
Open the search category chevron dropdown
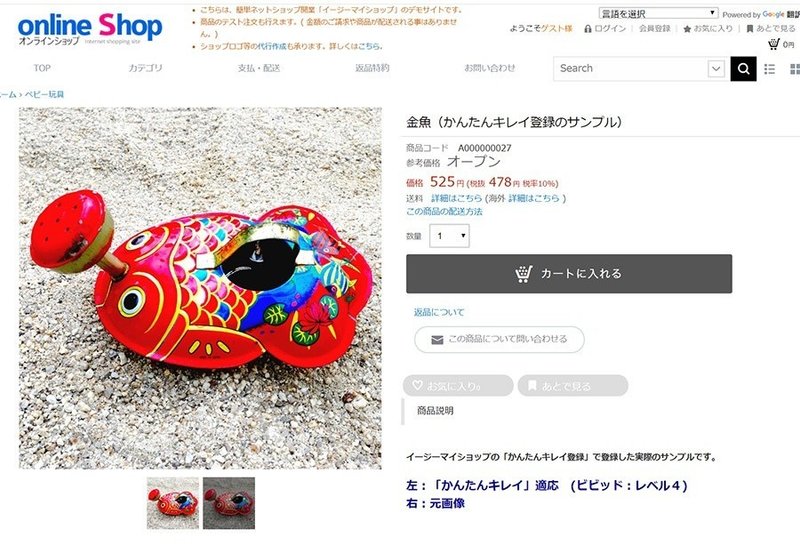coord(716,68)
